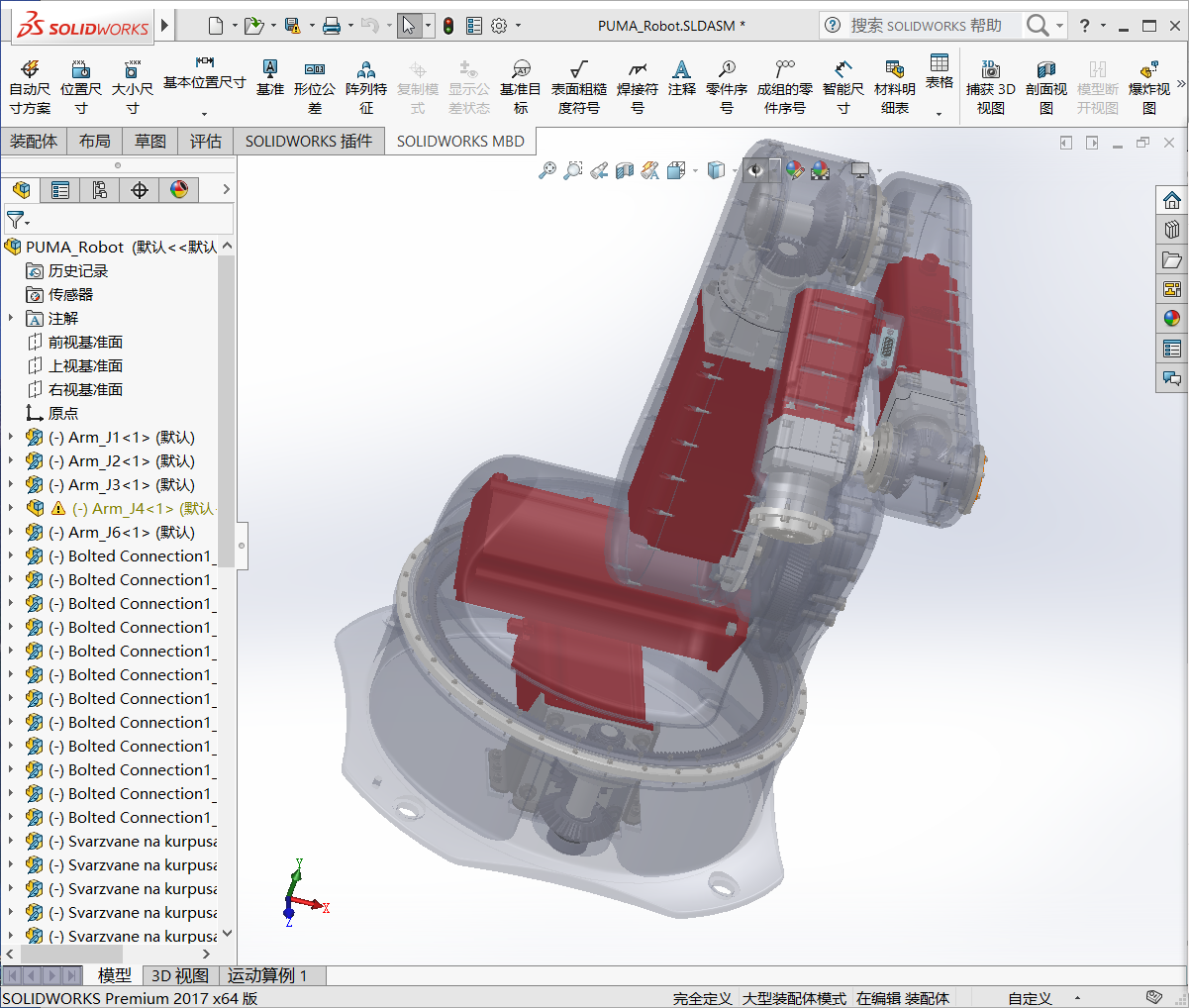Toggle Hide/Show Items eye button
The width and height of the screenshot is (1189, 1008).
coord(756,170)
